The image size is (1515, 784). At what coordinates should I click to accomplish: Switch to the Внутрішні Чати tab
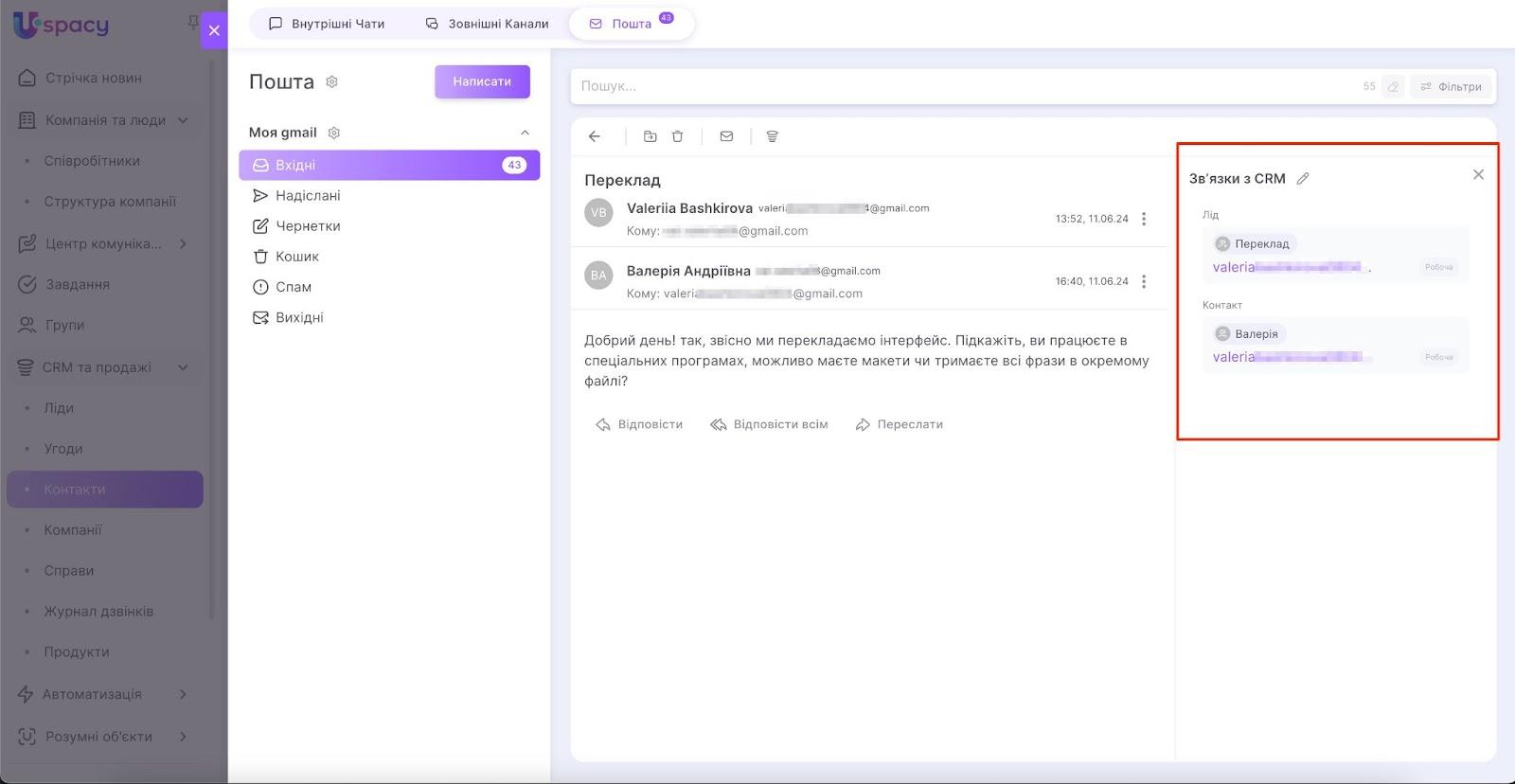(x=327, y=24)
